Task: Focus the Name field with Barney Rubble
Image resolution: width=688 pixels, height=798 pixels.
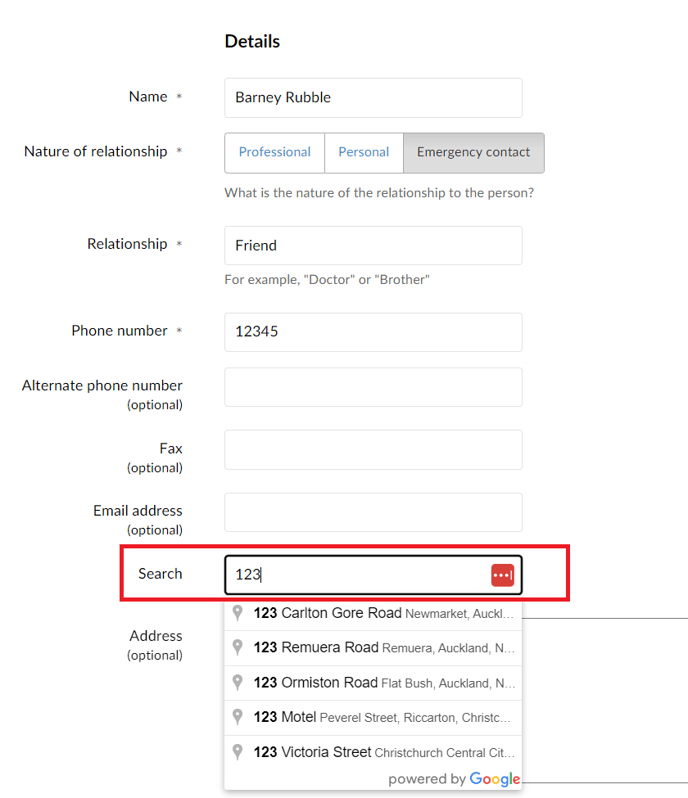Action: pos(373,98)
